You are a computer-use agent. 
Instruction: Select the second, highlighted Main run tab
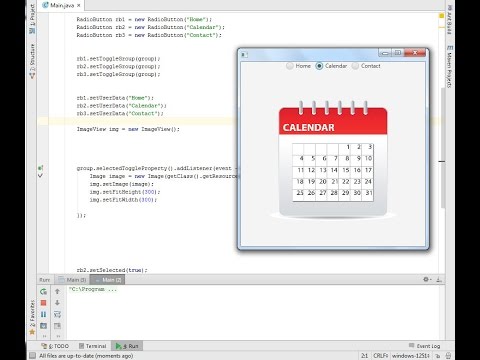108,280
